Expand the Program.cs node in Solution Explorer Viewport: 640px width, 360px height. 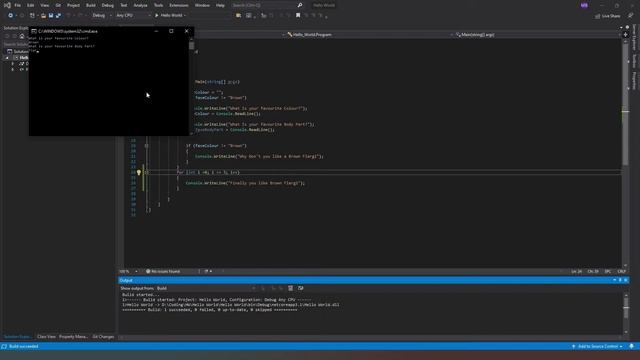pos(12,69)
